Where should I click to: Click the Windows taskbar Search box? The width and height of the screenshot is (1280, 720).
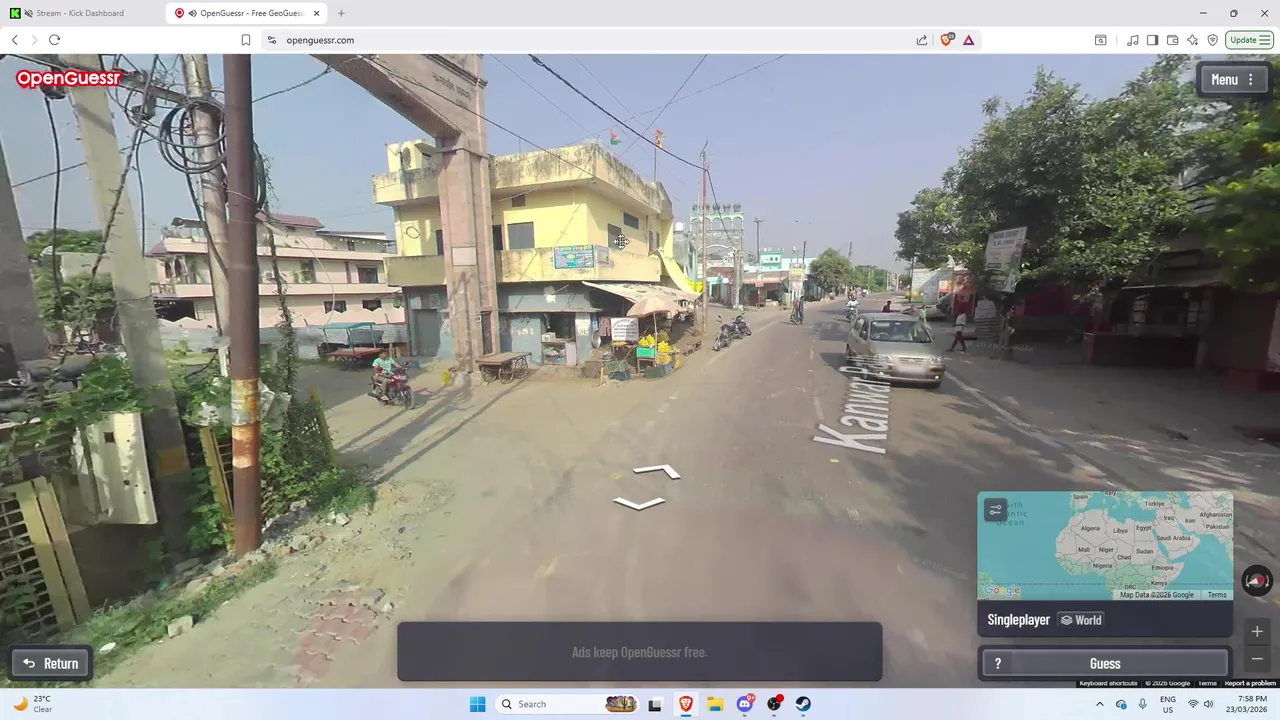(x=567, y=704)
